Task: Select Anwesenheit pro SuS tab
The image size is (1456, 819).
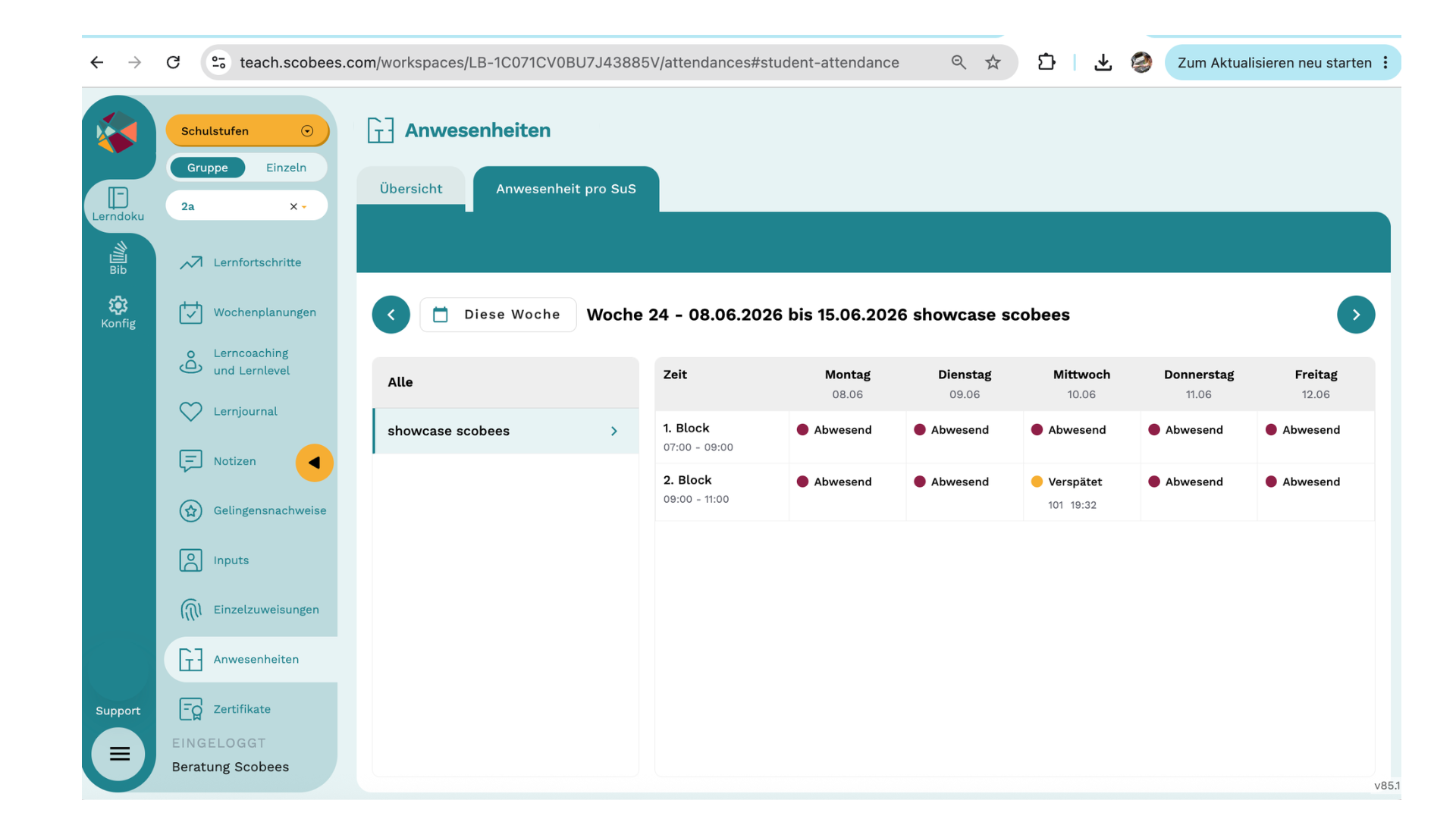Action: tap(566, 189)
